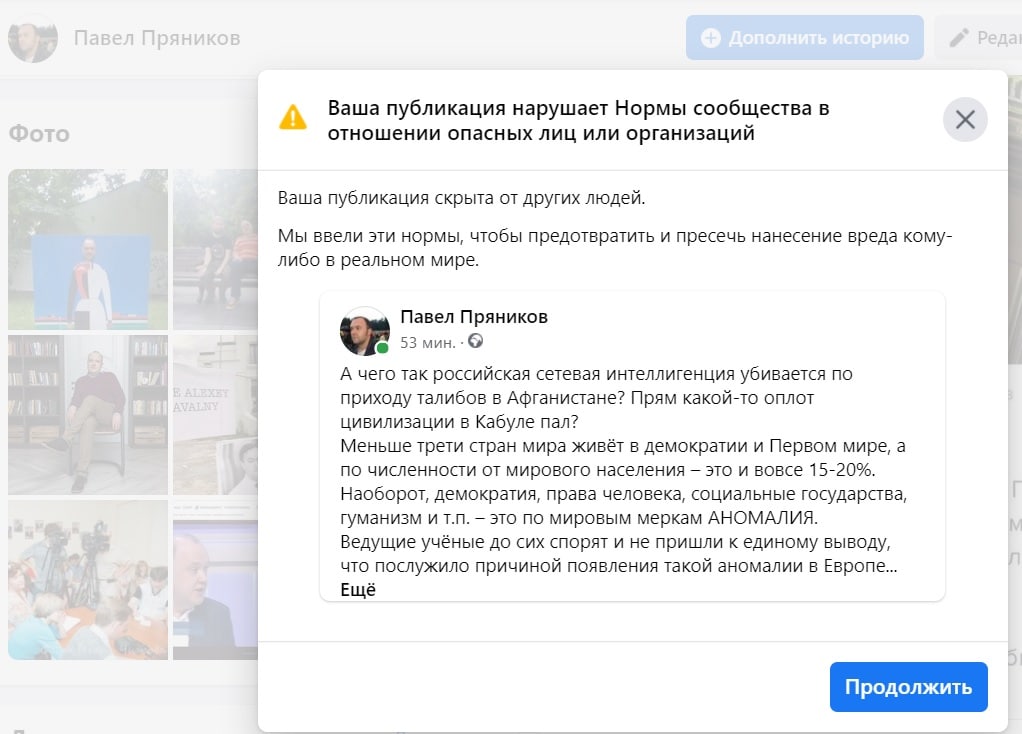The image size is (1022, 734).
Task: Click the pencil edit icon in the header
Action: click(959, 38)
